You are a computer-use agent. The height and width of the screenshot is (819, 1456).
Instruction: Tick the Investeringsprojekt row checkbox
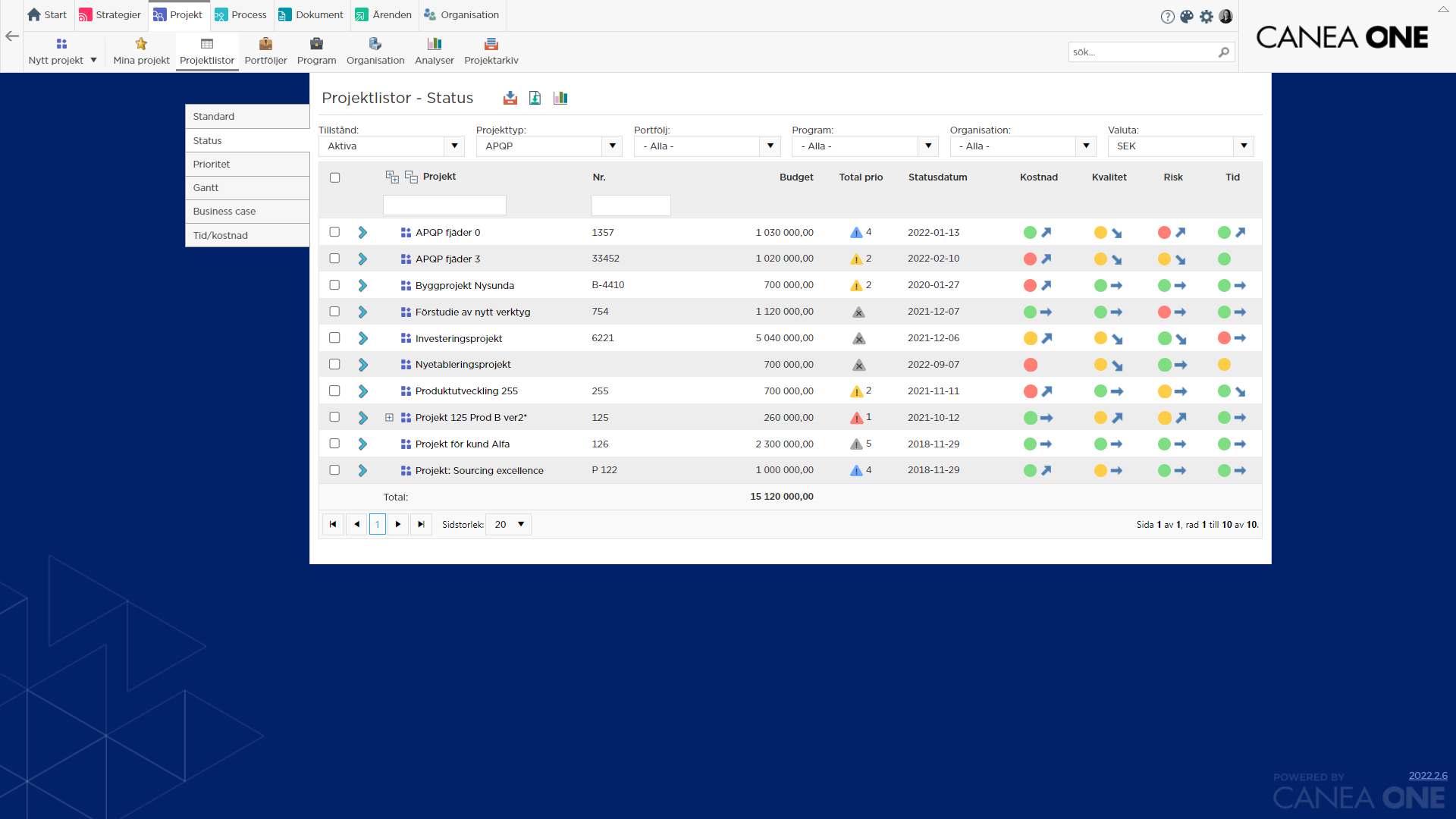[334, 338]
